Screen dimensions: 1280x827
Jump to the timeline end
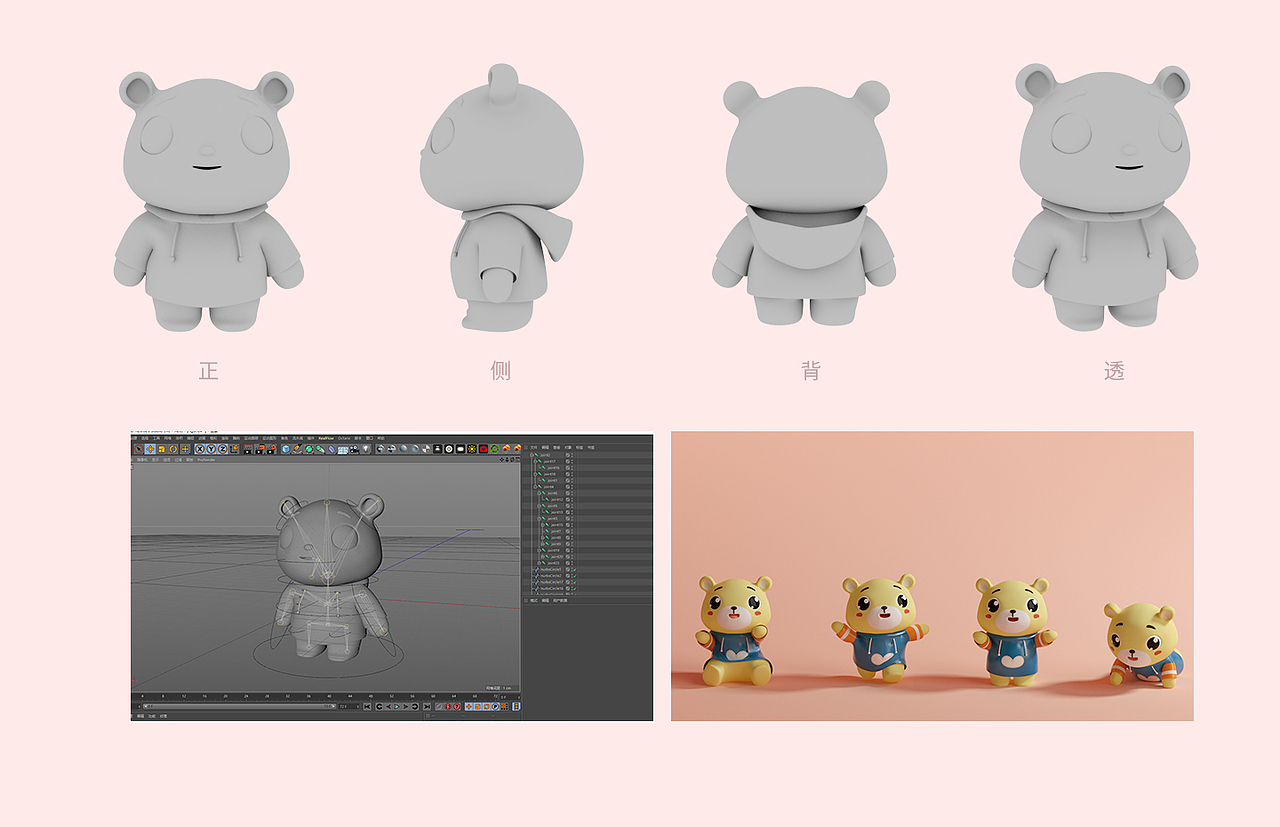427,706
